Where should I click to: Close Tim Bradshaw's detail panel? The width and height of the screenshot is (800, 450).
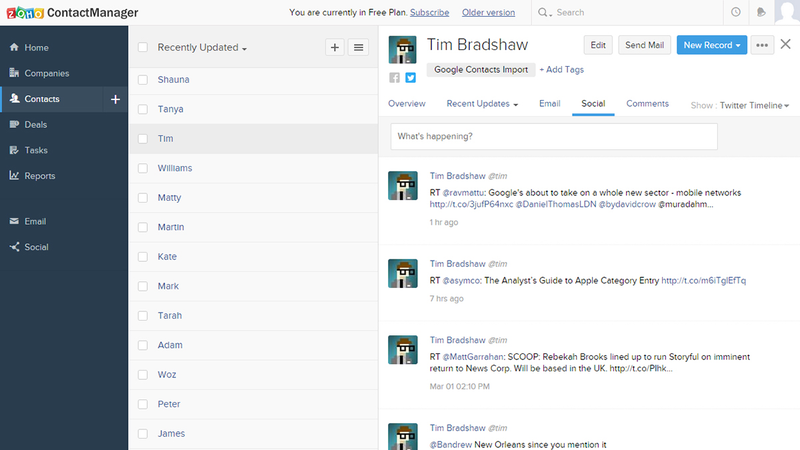[786, 44]
